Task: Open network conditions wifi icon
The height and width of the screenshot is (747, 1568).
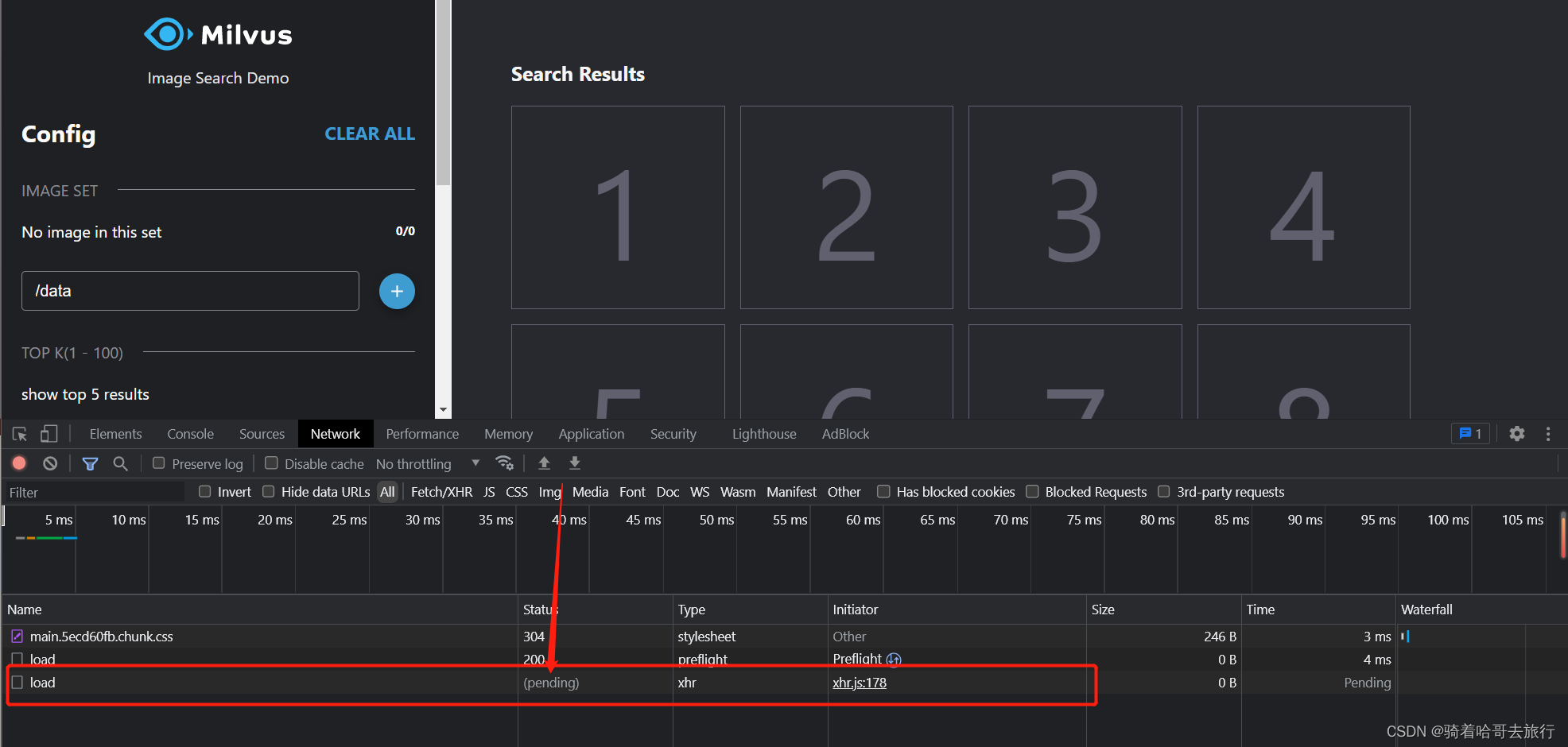Action: tap(504, 463)
